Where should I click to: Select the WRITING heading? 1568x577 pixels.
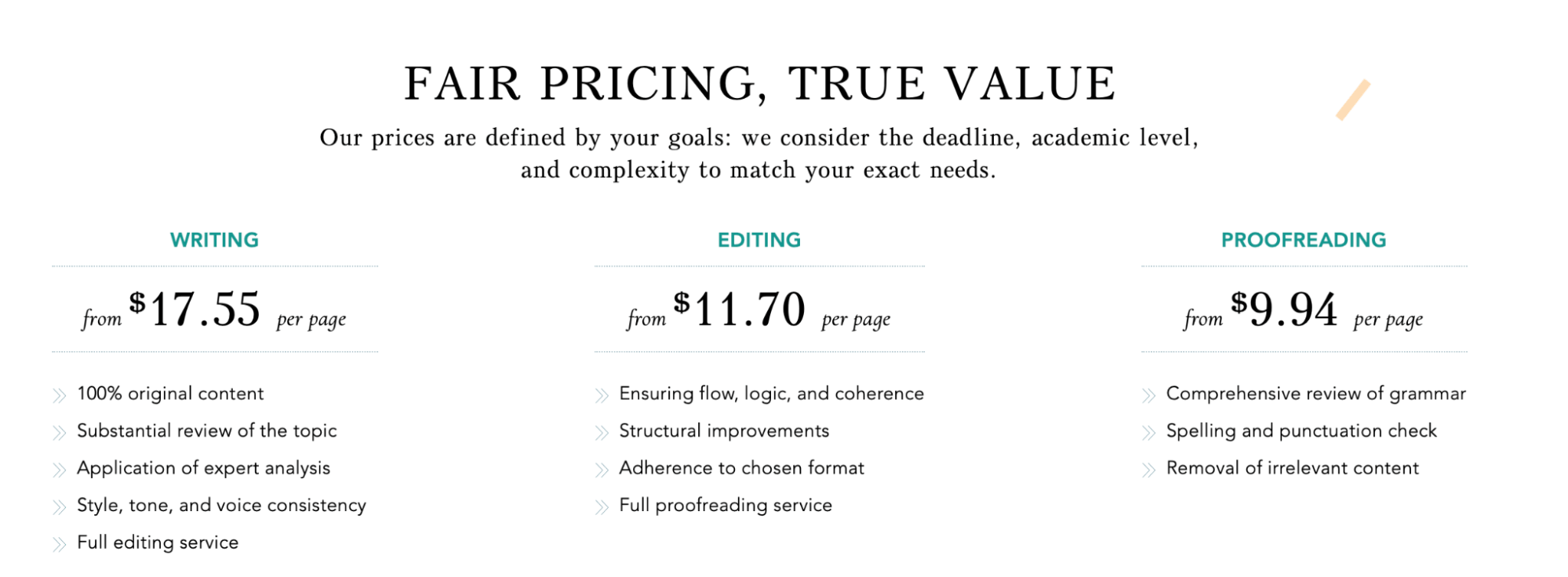point(214,240)
